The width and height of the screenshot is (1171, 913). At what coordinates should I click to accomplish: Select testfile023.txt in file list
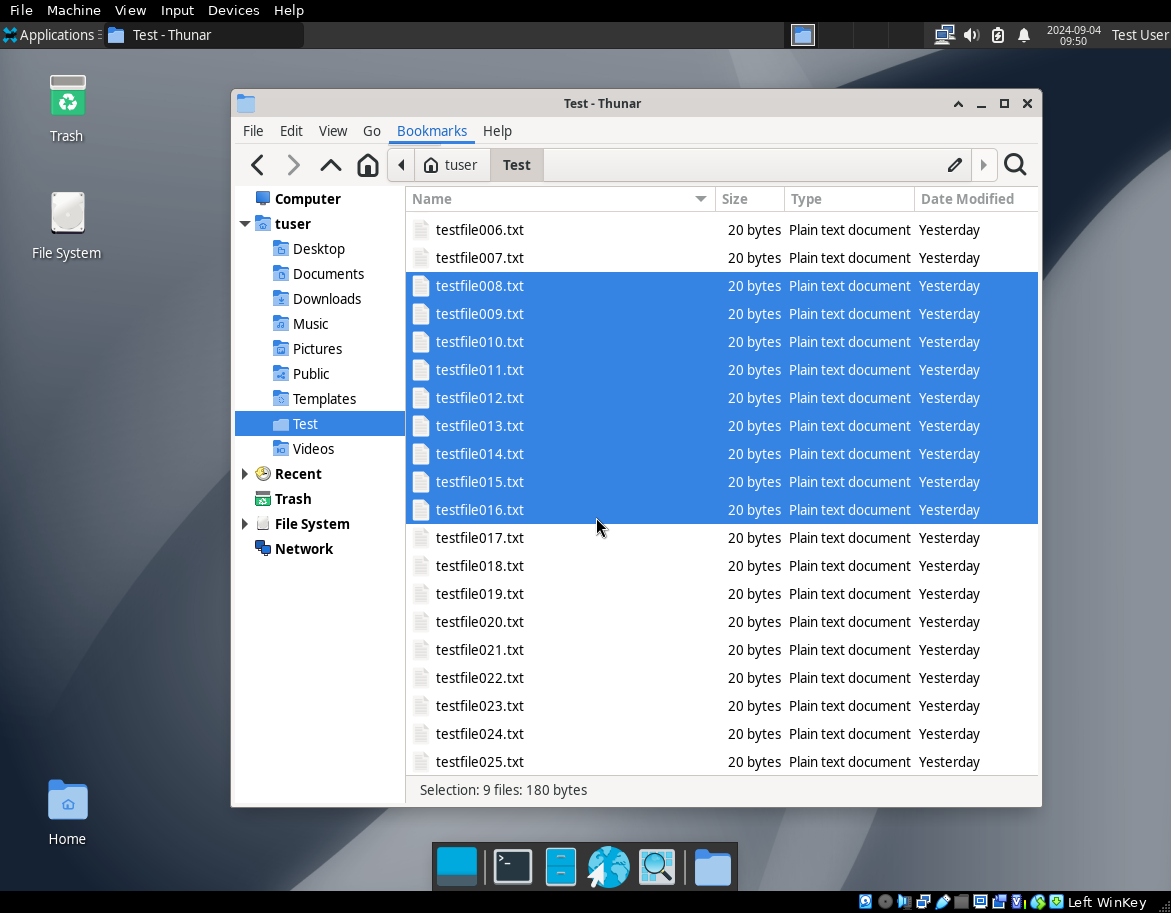pyautogui.click(x=721, y=706)
